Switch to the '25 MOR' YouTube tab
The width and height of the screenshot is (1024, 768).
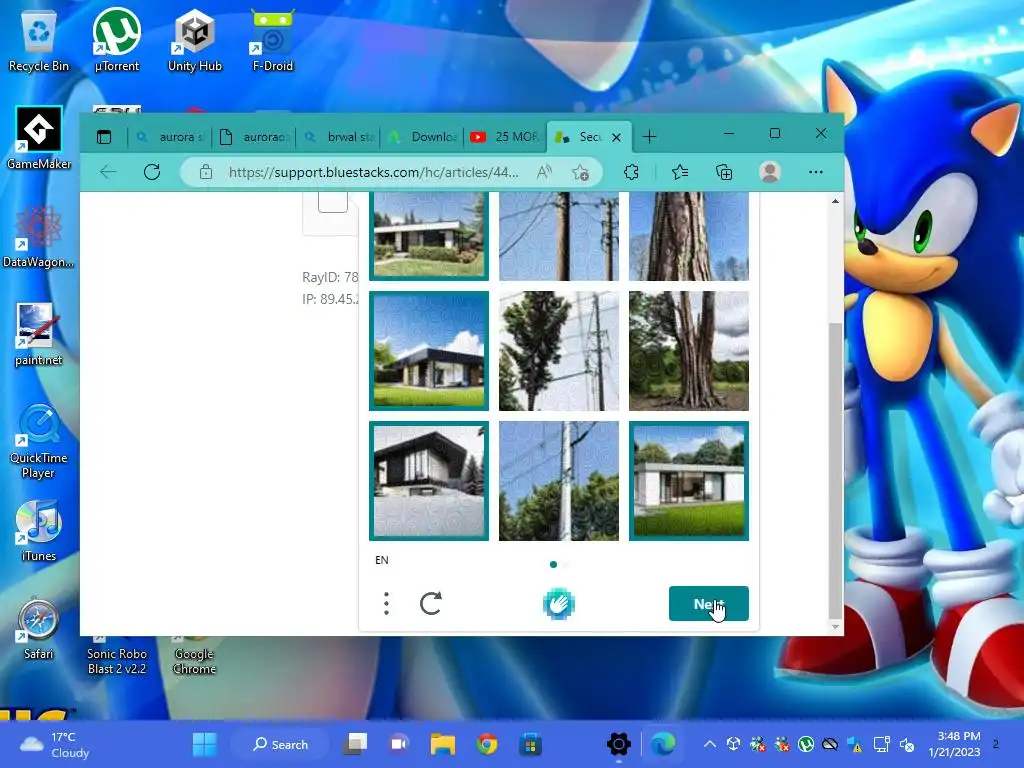[x=505, y=137]
